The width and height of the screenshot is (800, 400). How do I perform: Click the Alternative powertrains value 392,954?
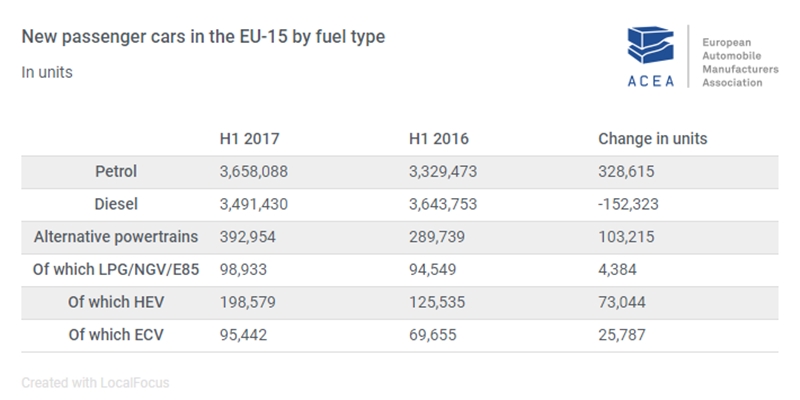pos(248,237)
